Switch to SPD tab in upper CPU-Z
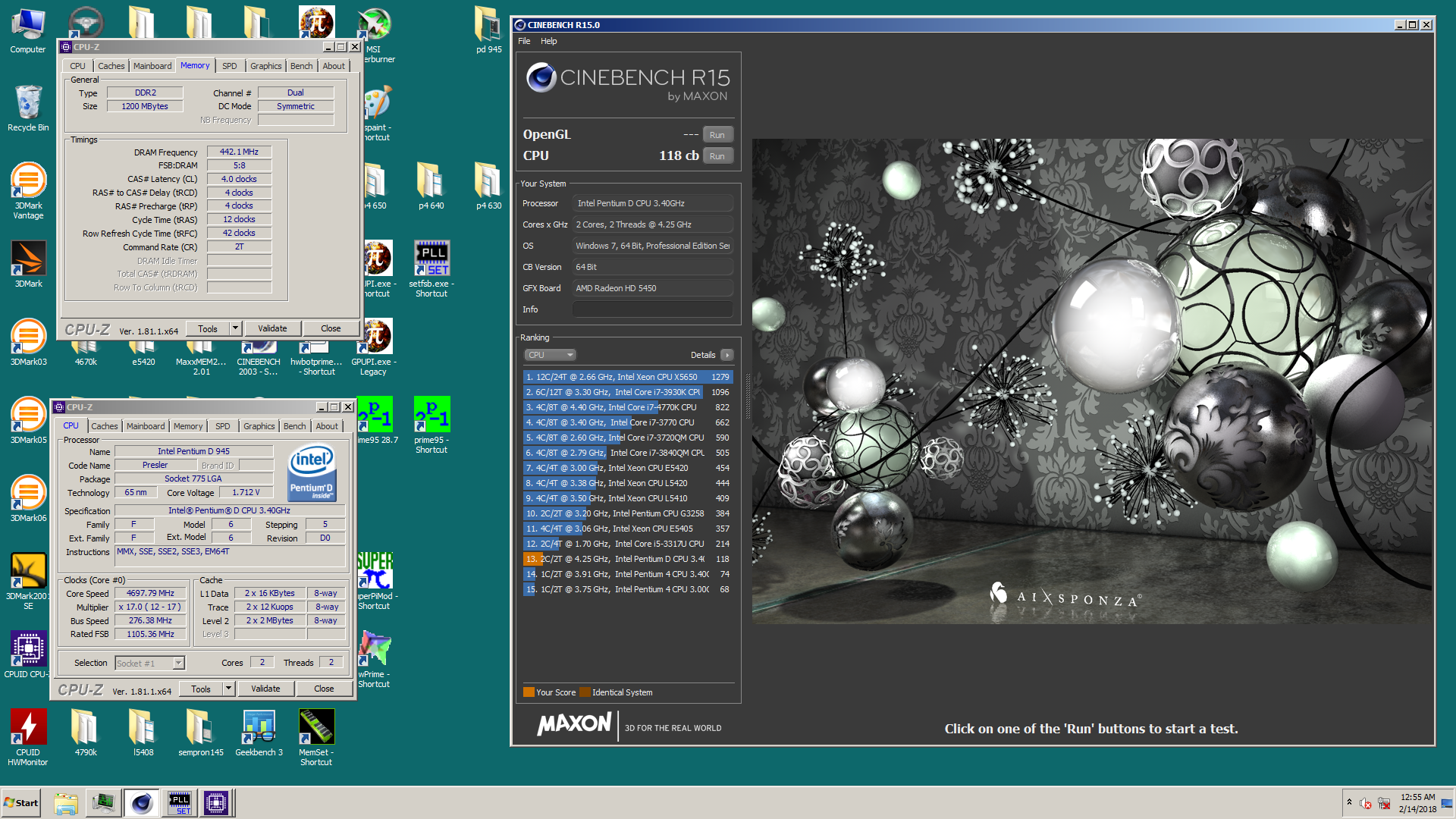This screenshot has width=1456, height=819. point(229,66)
